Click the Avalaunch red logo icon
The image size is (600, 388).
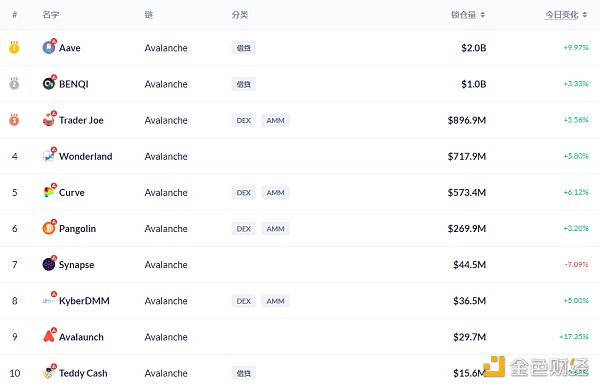pos(49,336)
